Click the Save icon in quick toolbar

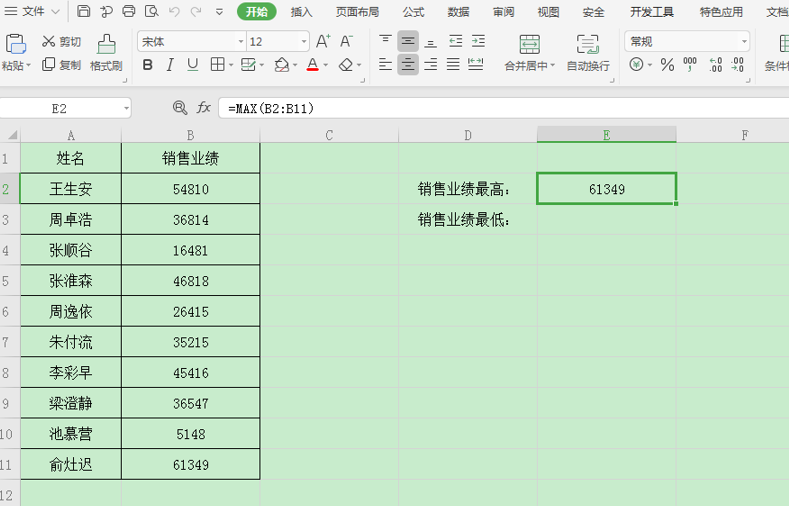pos(84,11)
